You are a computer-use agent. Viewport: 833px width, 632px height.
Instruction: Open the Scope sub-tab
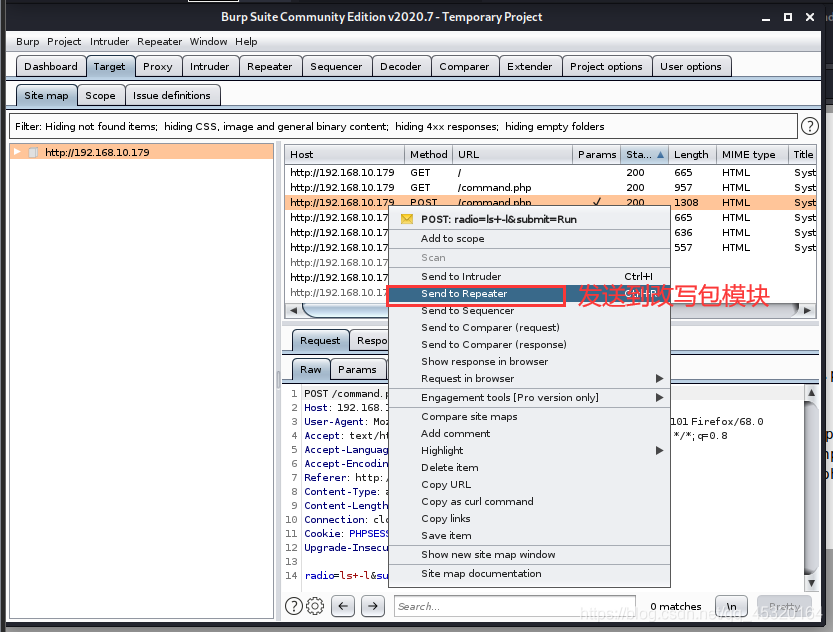coord(100,96)
